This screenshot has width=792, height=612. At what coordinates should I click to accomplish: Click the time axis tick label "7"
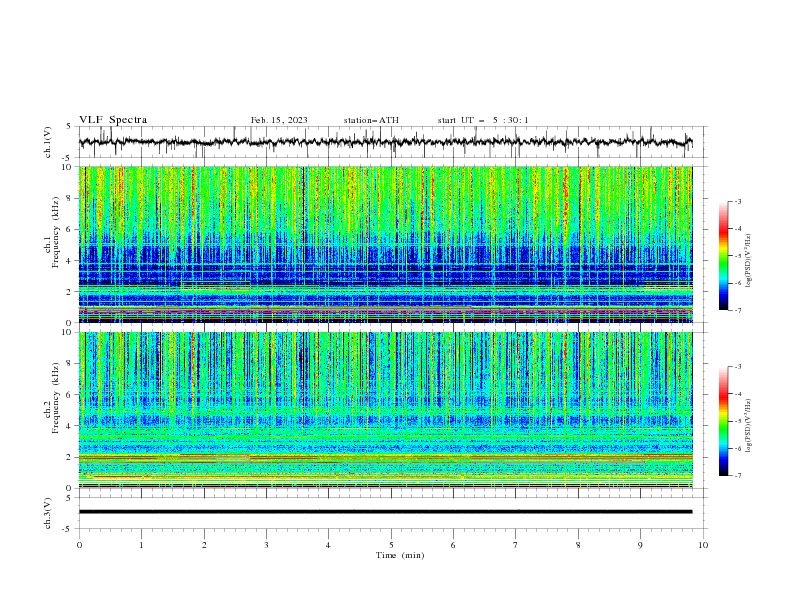coord(515,545)
